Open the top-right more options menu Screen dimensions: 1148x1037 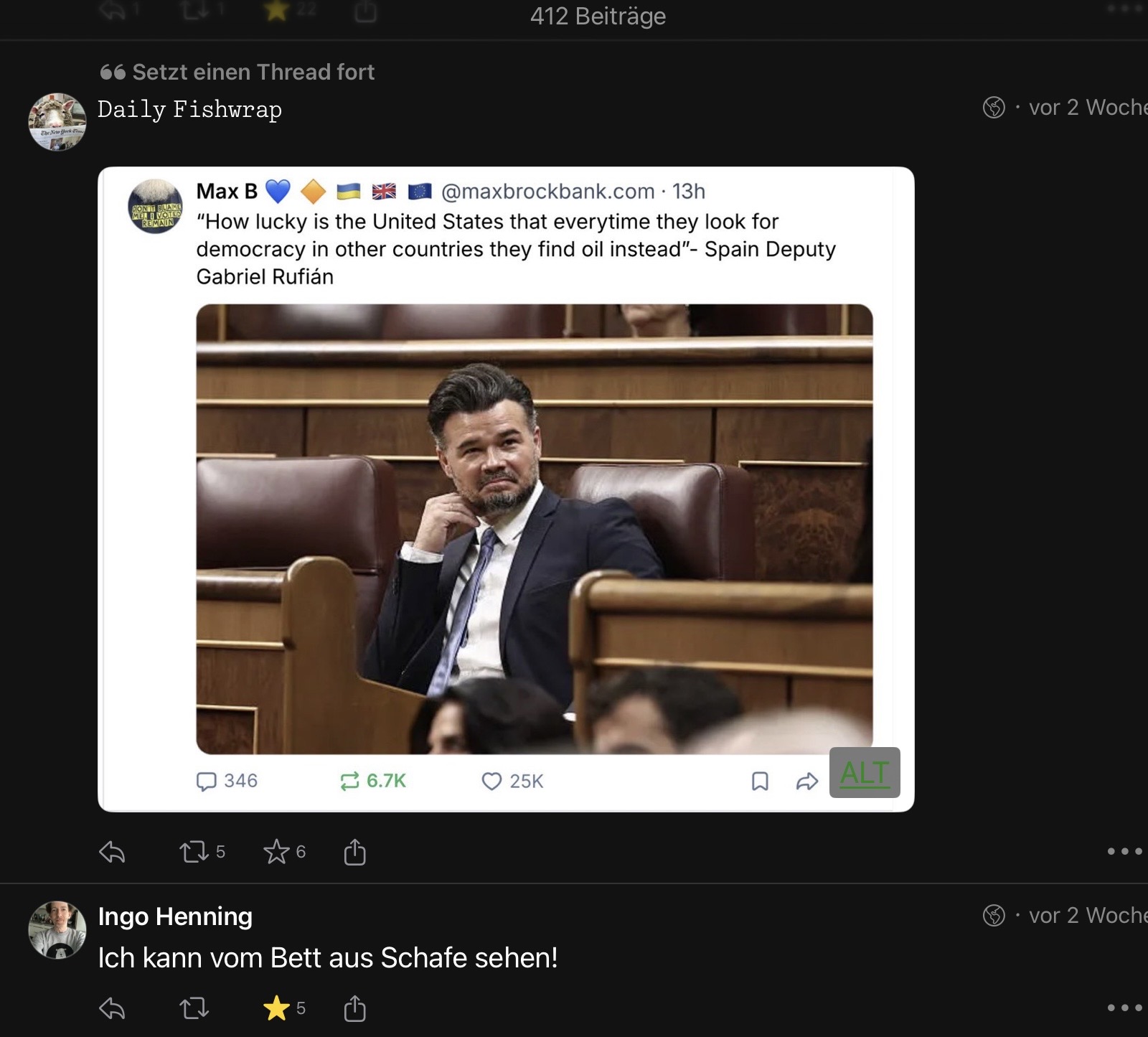coord(1124,10)
